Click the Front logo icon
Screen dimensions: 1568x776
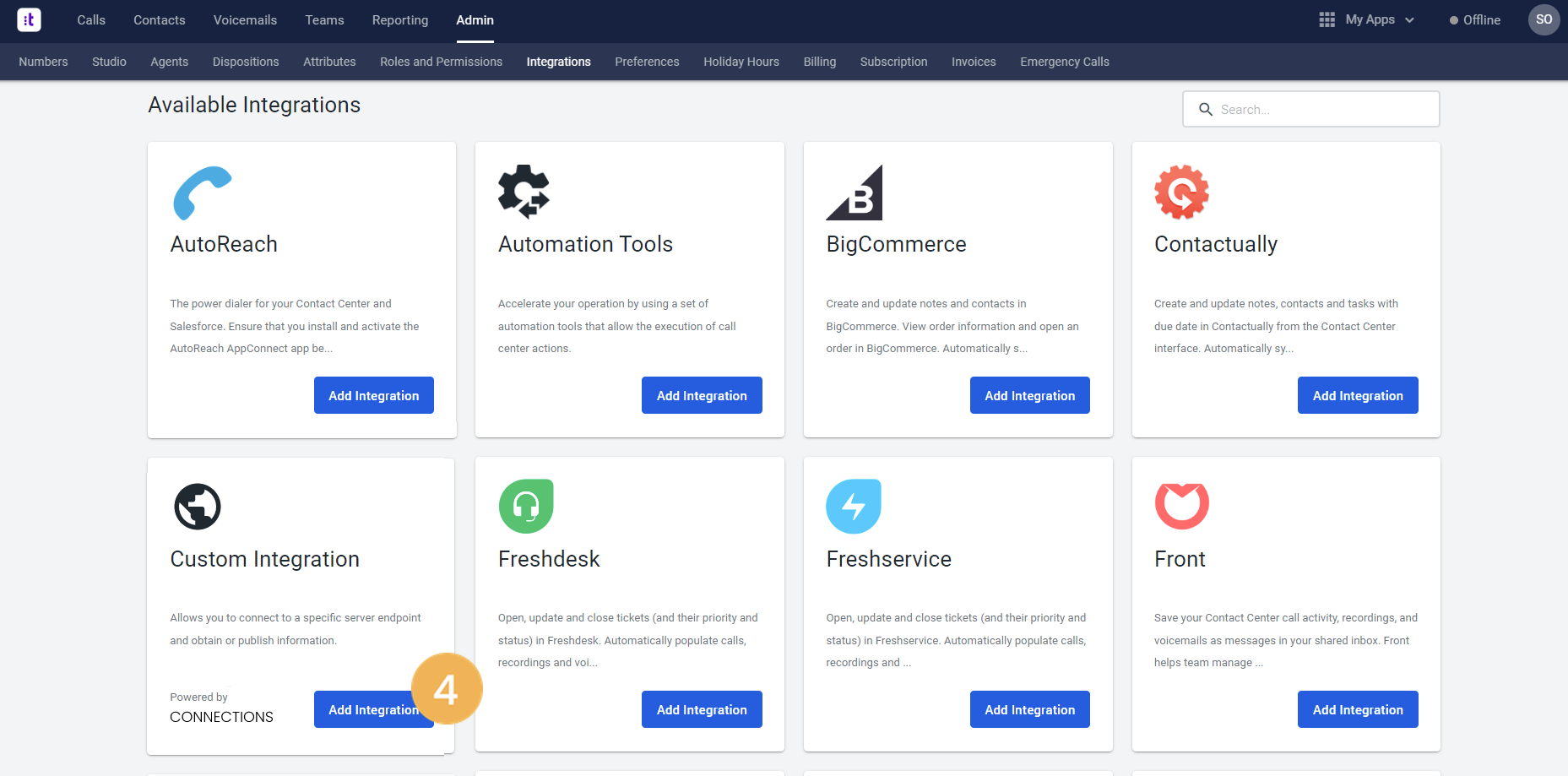pos(1181,506)
